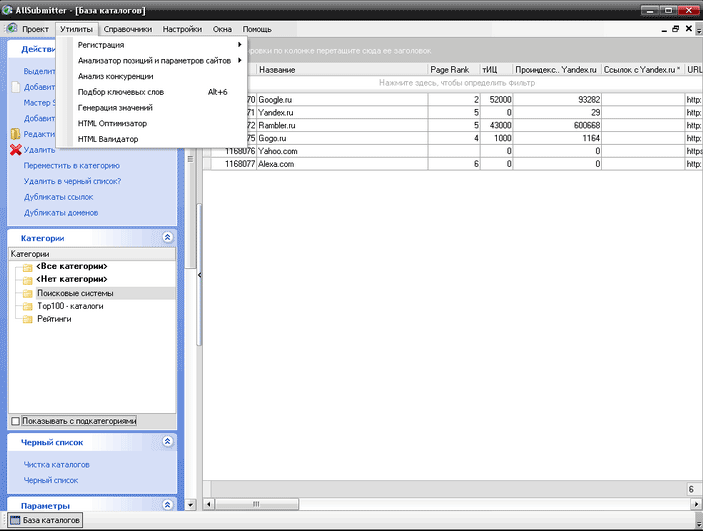
Task: Restore the inner document window
Action: click(676, 29)
